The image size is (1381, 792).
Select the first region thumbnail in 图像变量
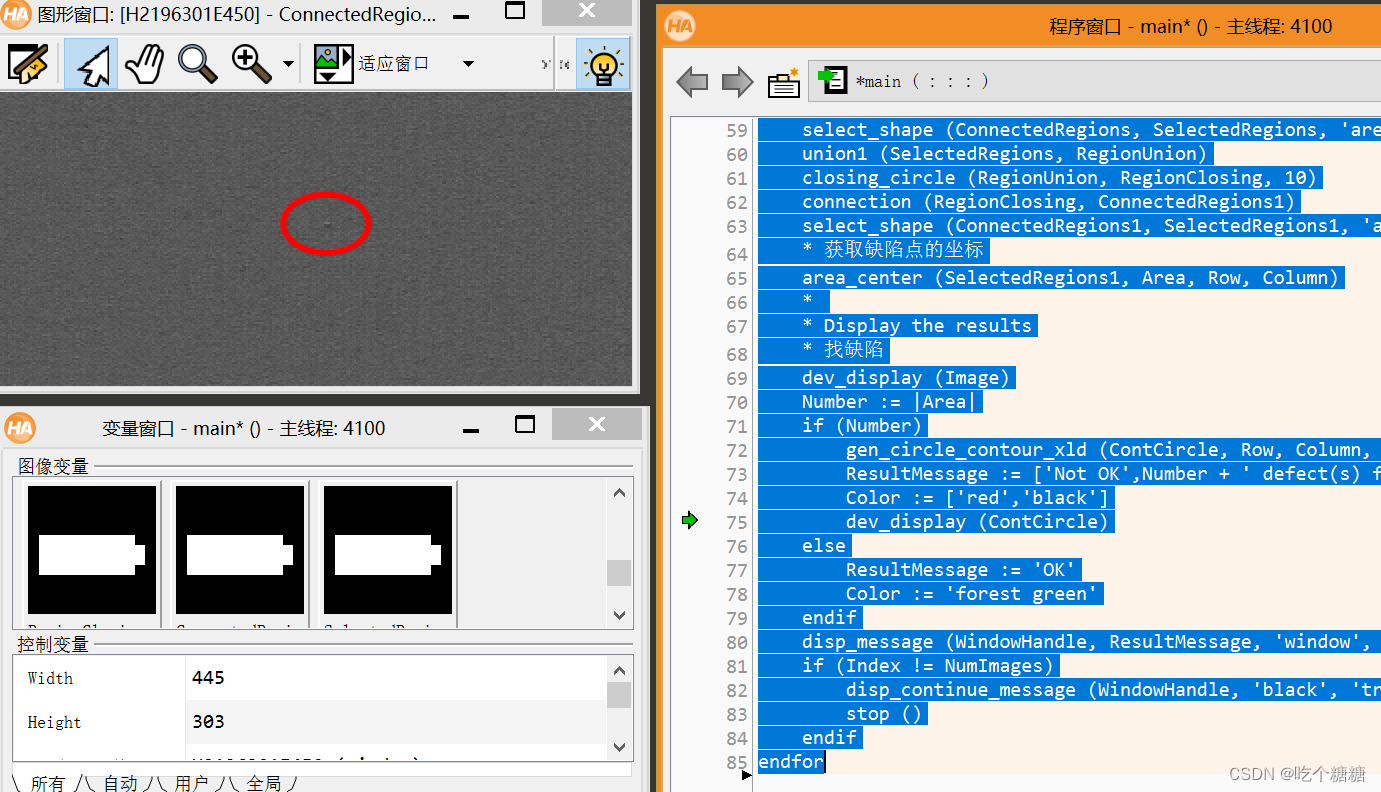tap(92, 549)
